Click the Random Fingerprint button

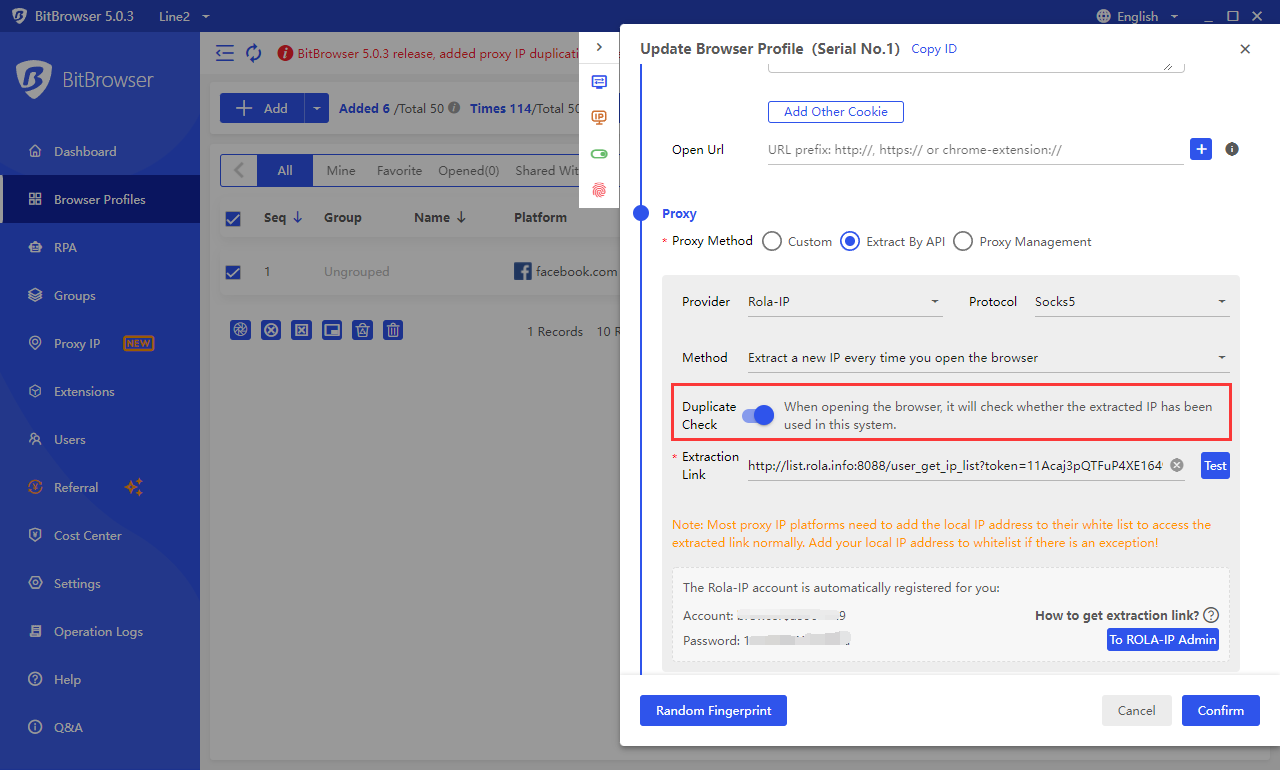click(713, 711)
